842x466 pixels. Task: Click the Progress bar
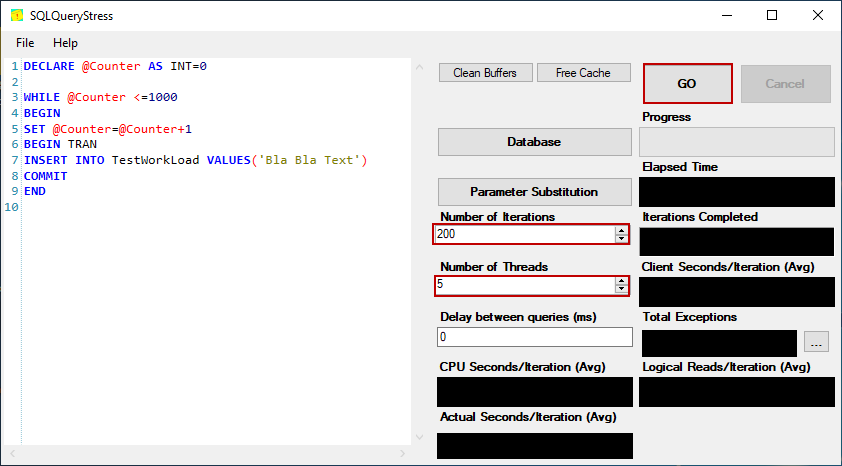[x=737, y=142]
